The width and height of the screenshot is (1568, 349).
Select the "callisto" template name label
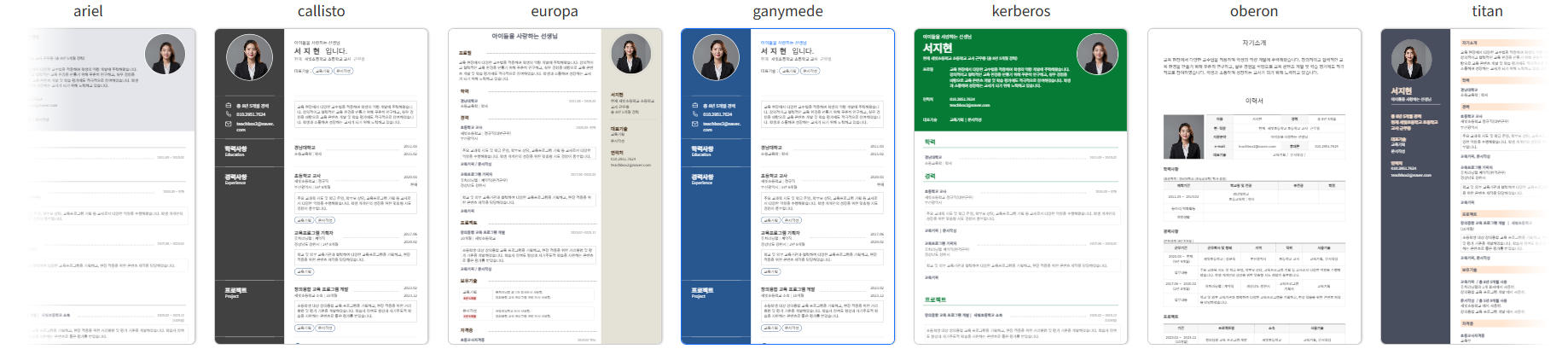click(x=321, y=11)
